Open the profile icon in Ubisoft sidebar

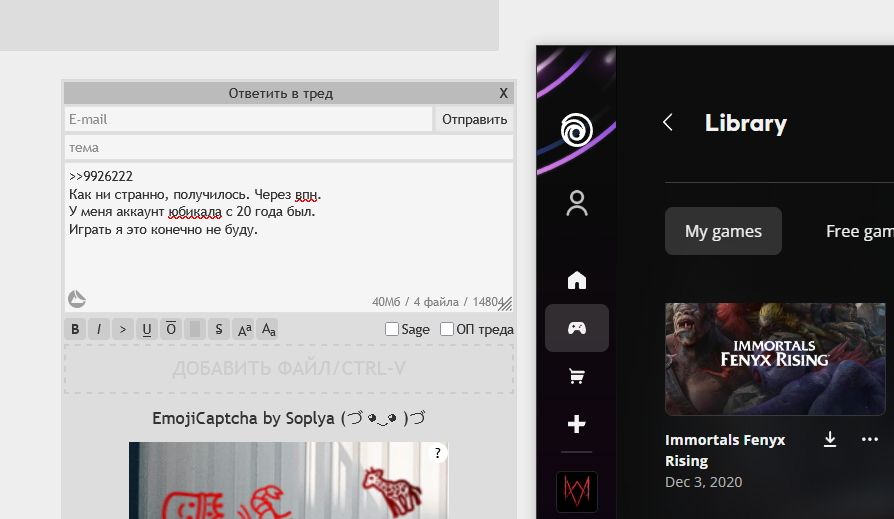coord(576,204)
